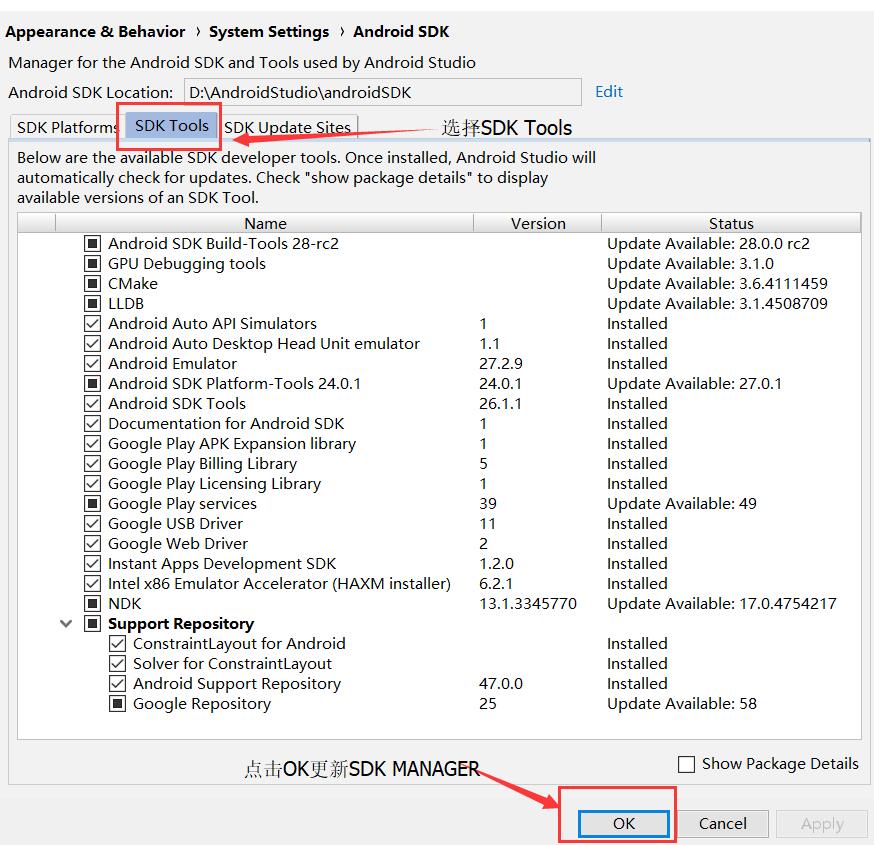
Task: Uncheck Android Auto Desktop Head Unit emulator
Action: (93, 344)
